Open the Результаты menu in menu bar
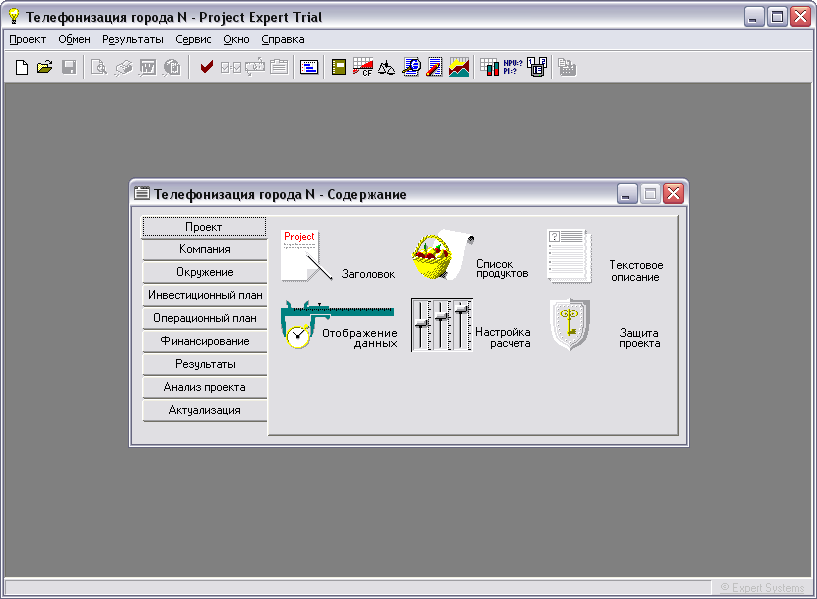The width and height of the screenshot is (817, 599). (133, 39)
